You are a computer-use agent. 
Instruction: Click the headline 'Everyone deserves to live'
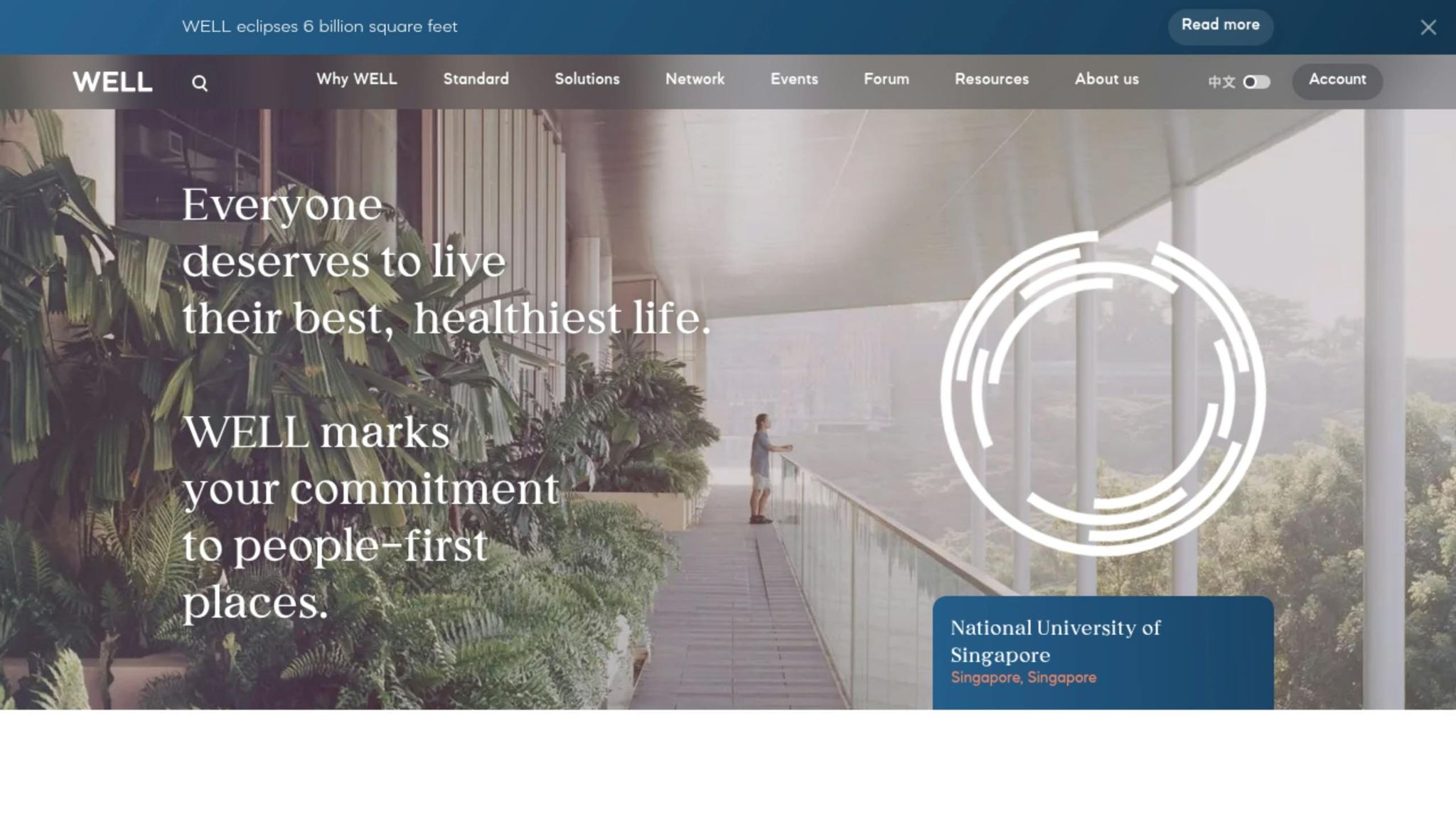point(344,232)
